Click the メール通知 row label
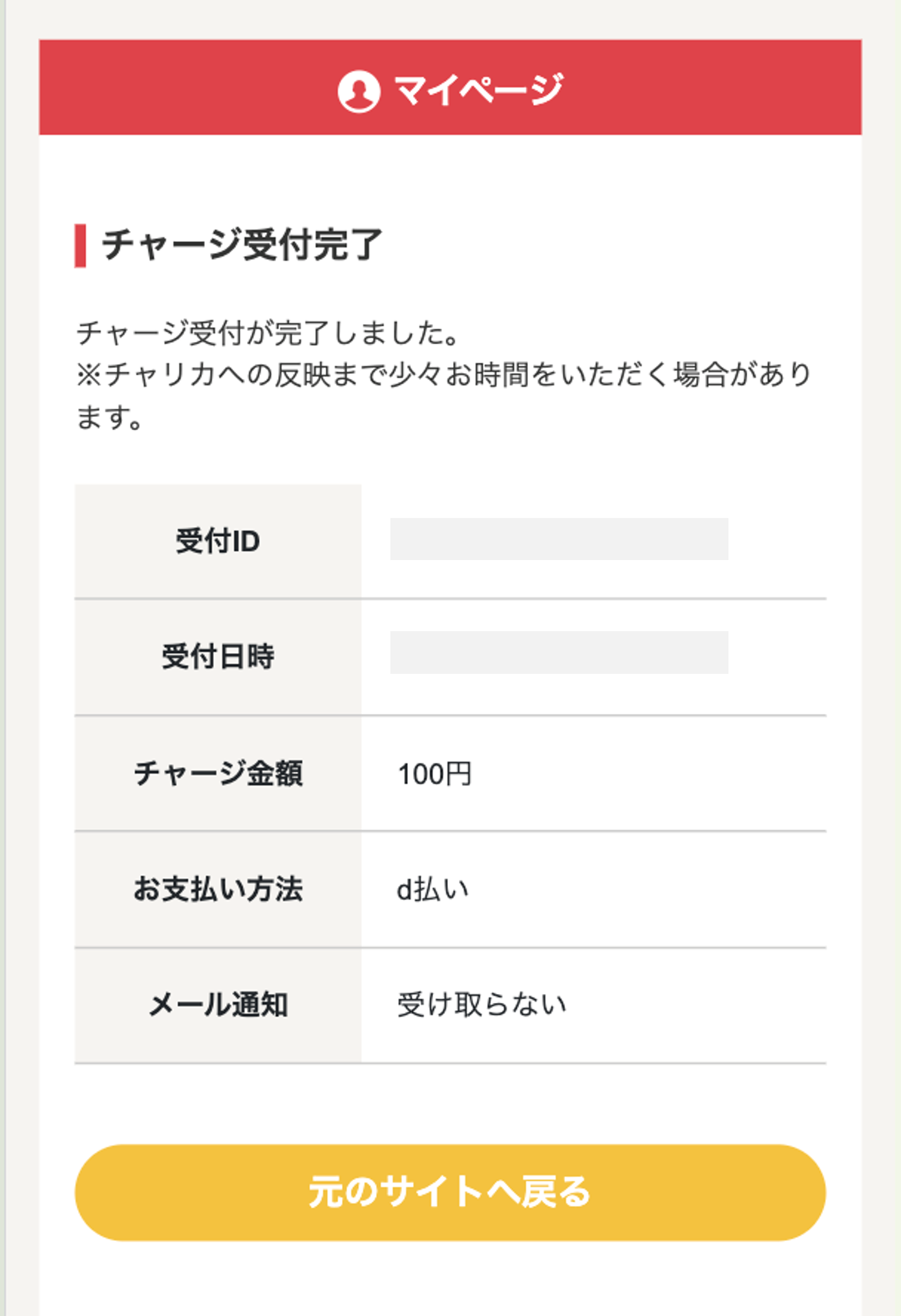 coord(218,1005)
